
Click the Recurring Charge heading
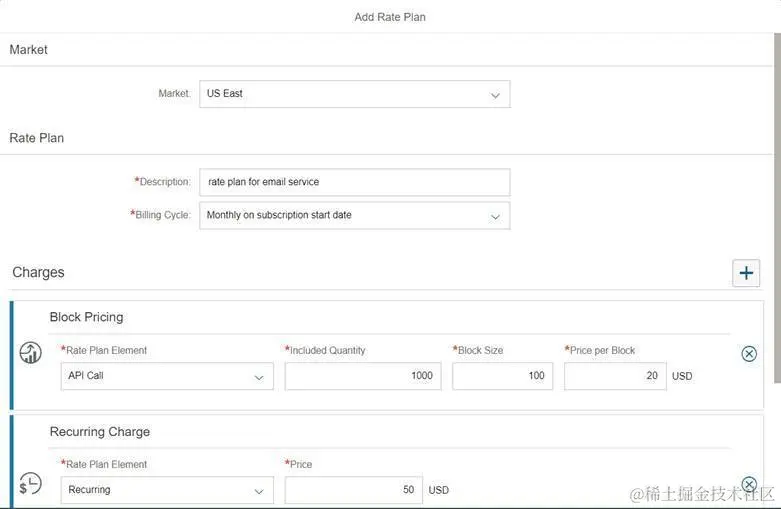(100, 432)
